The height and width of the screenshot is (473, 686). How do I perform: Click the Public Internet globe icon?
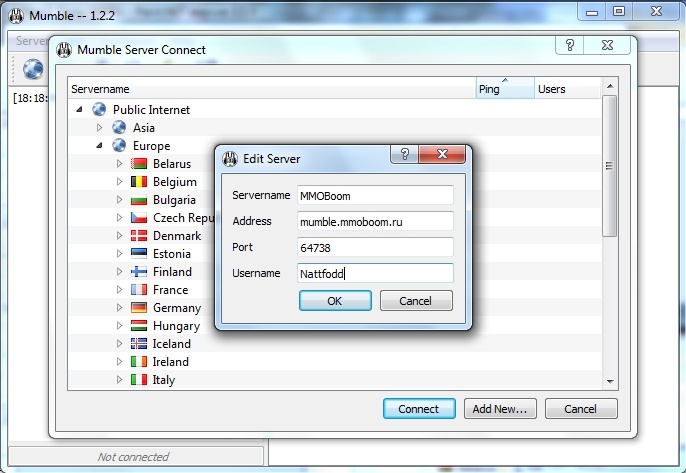click(x=99, y=109)
